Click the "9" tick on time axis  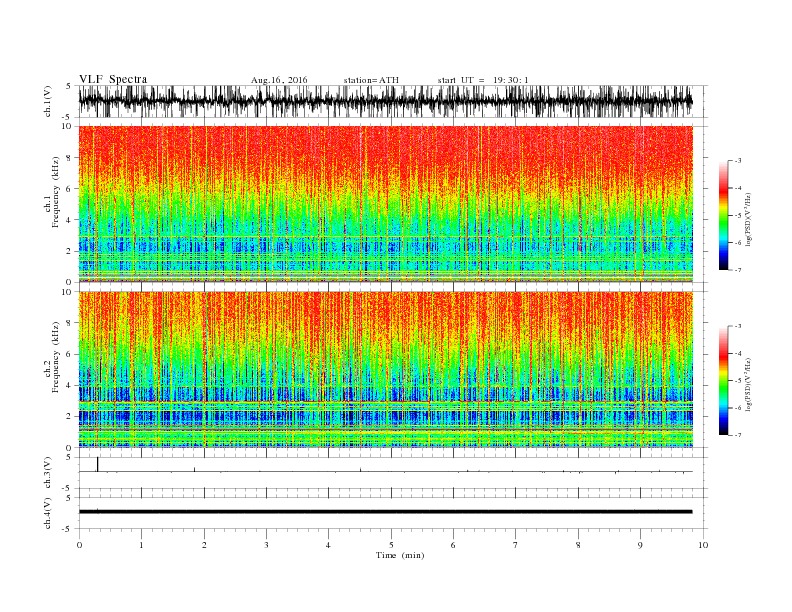(640, 545)
